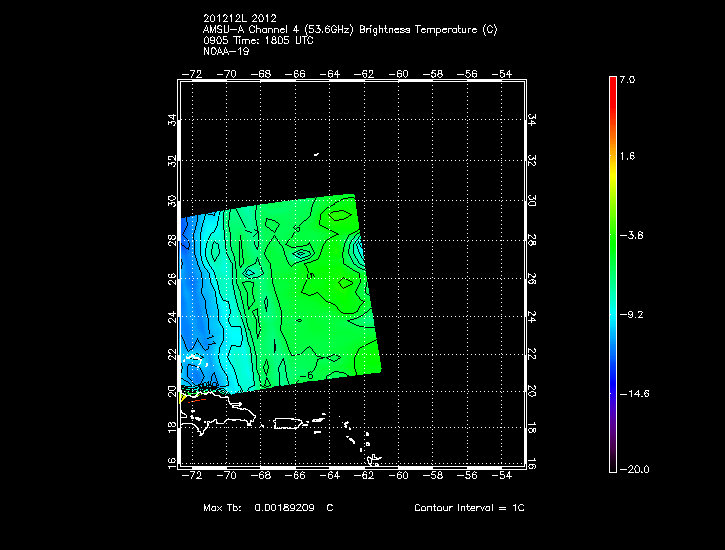Screen dimensions: 725x550
Task: Click the 34 latitude label on left axis
Action: tap(172, 120)
